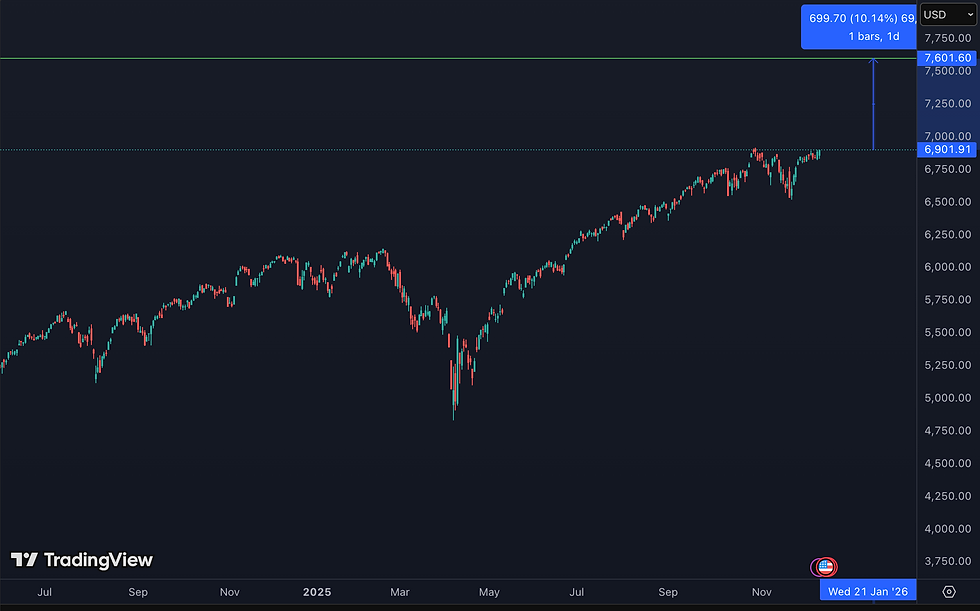980x611 pixels.
Task: Click the 5,000.00 price scale label
Action: (948, 398)
